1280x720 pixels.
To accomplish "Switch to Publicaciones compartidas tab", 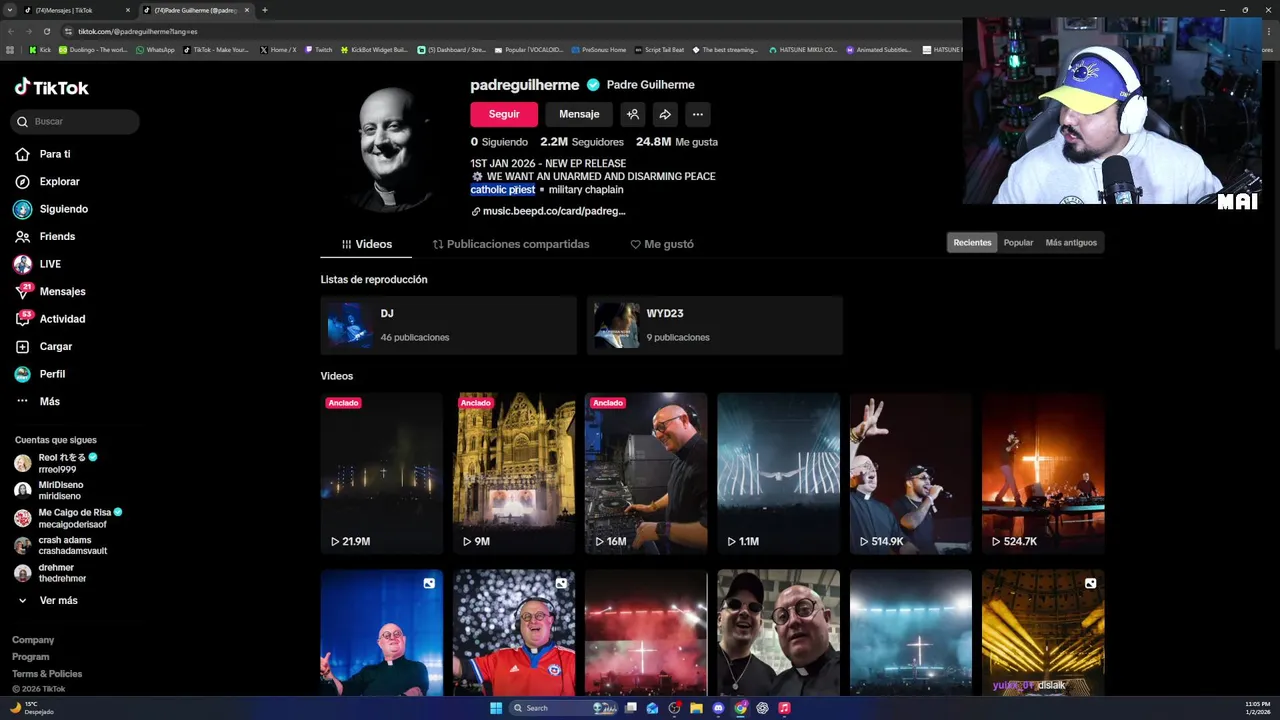I will [x=511, y=244].
